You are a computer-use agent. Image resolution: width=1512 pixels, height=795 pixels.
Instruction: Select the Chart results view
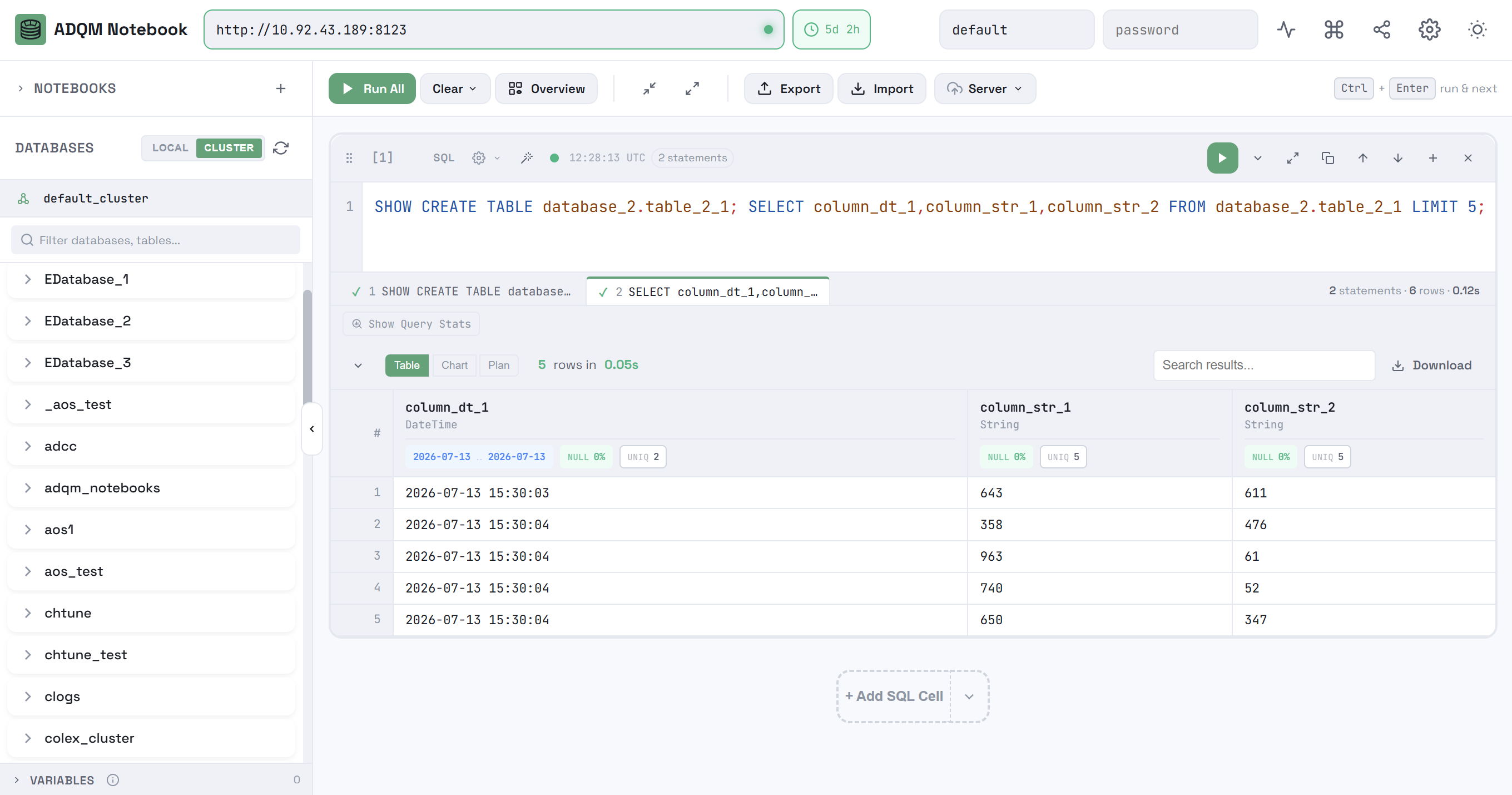click(454, 365)
